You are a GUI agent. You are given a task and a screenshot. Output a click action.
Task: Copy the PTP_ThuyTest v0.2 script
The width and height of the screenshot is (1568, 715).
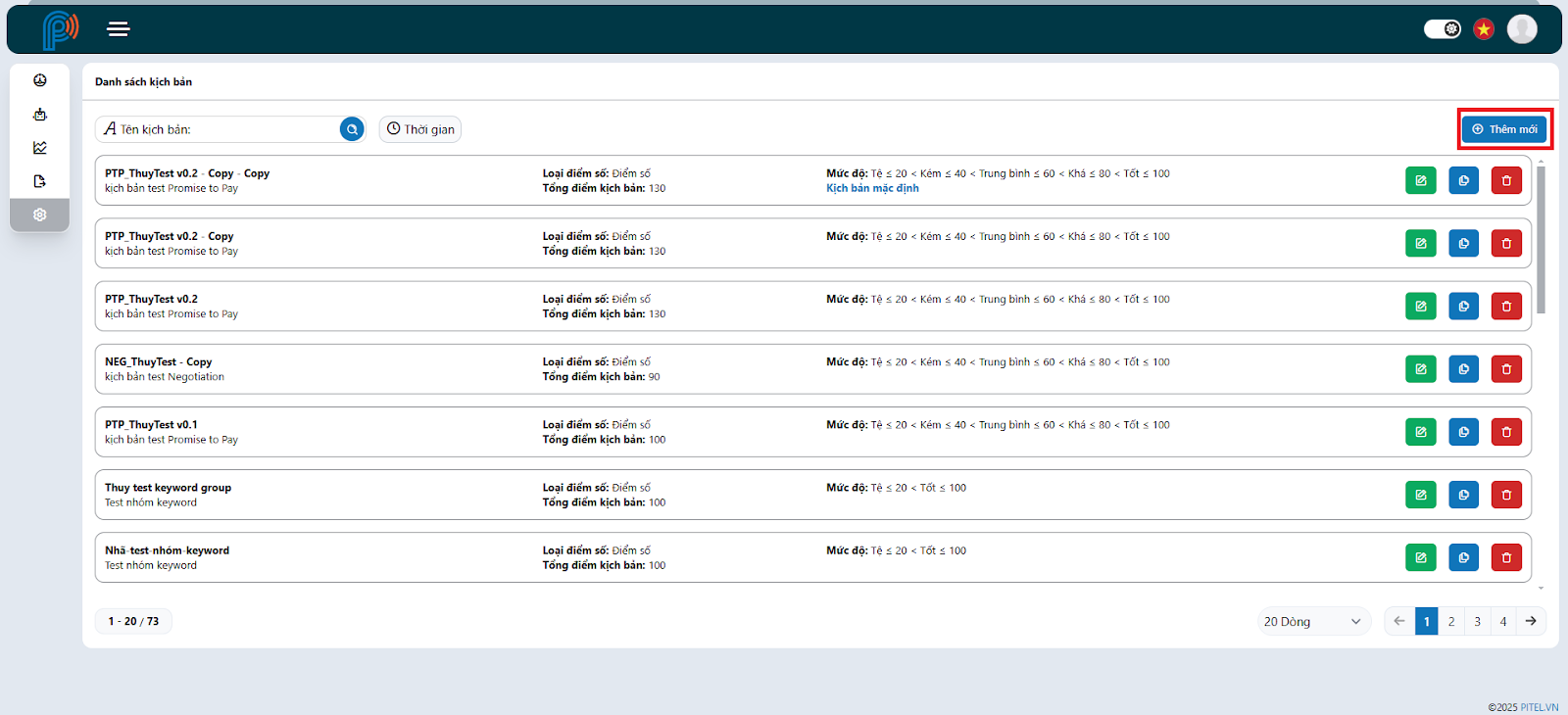click(1464, 307)
